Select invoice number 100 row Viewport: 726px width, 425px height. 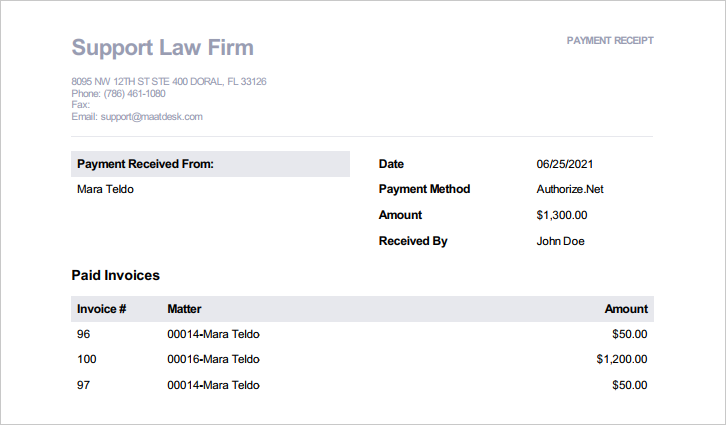point(87,359)
